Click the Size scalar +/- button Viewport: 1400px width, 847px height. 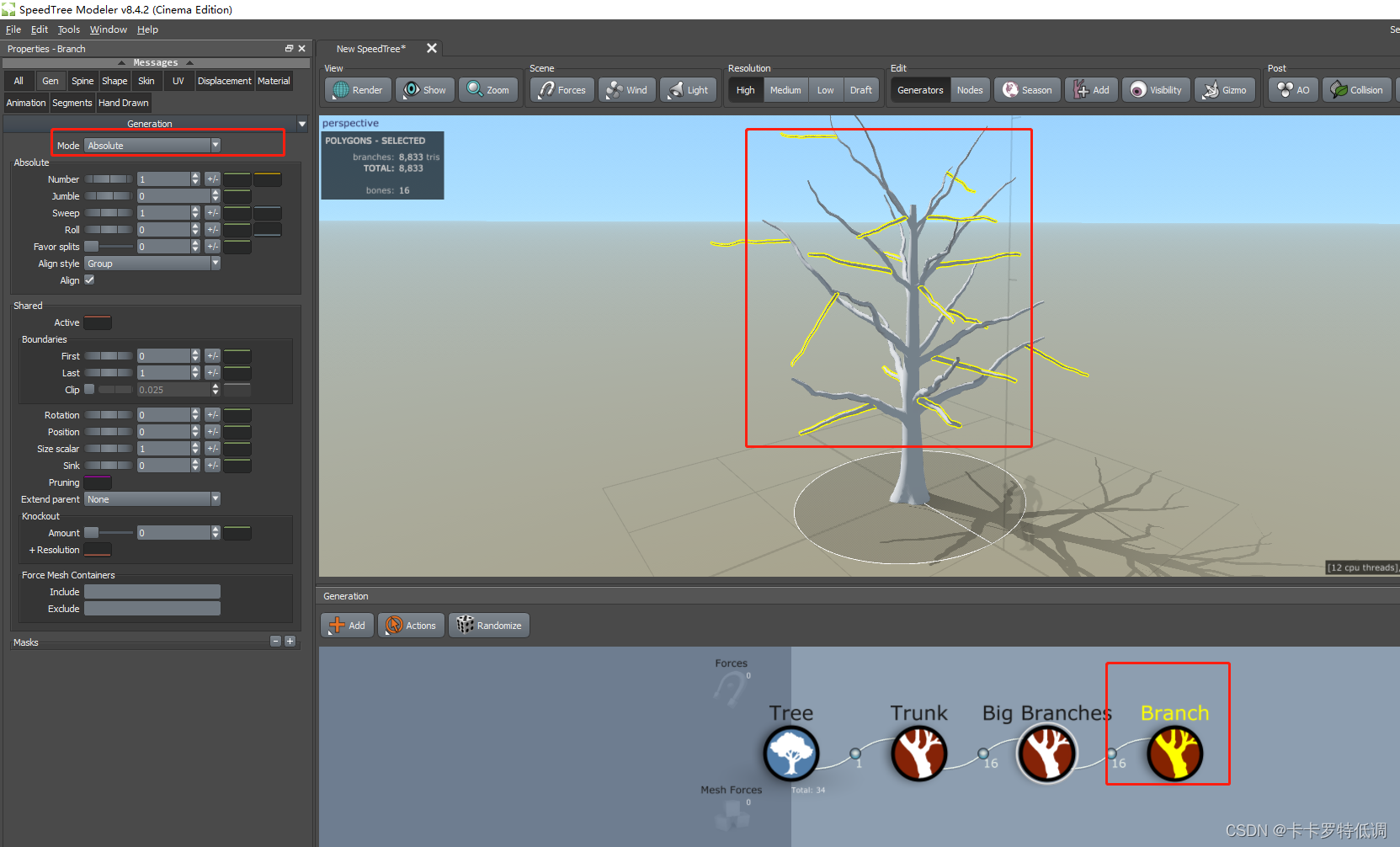coord(212,449)
